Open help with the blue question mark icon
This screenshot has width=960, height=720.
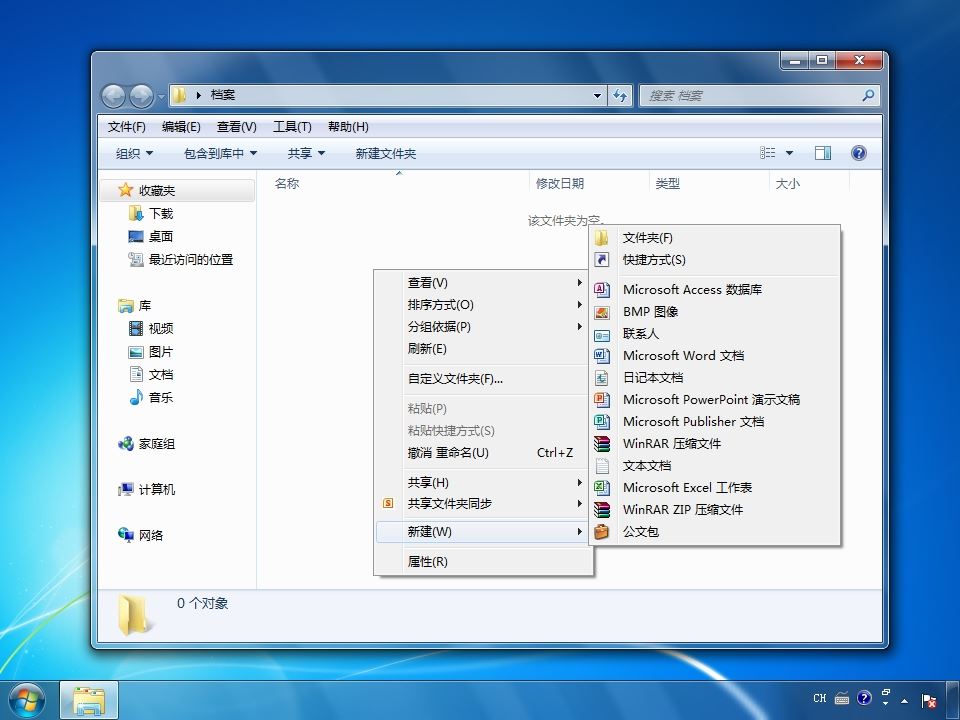[858, 153]
